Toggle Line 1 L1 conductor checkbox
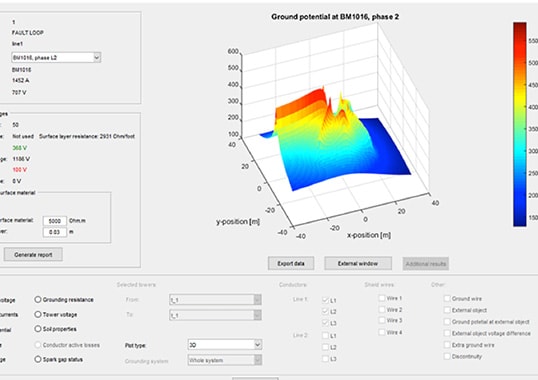538x380 pixels. point(325,300)
